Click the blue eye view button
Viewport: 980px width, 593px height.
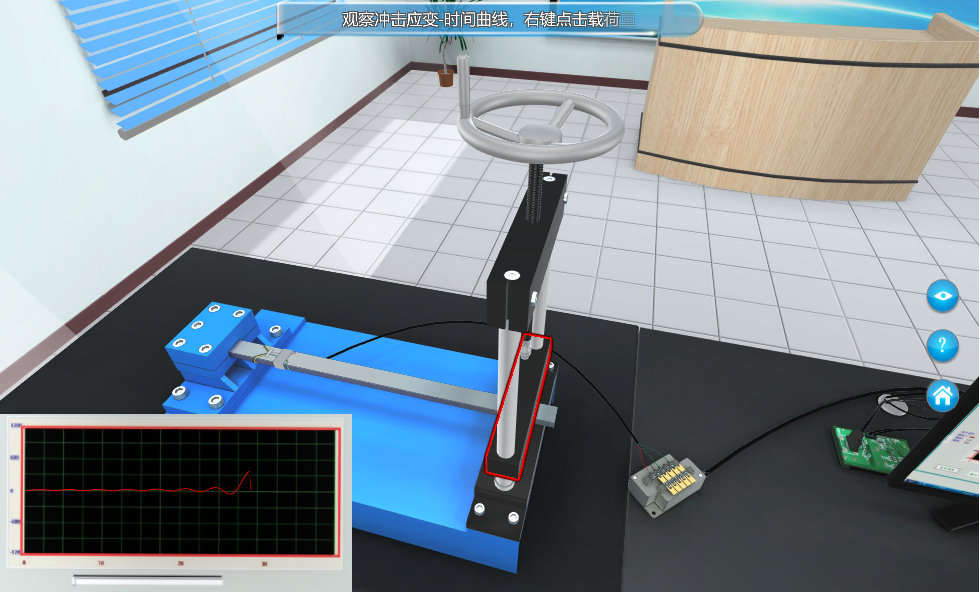[942, 296]
